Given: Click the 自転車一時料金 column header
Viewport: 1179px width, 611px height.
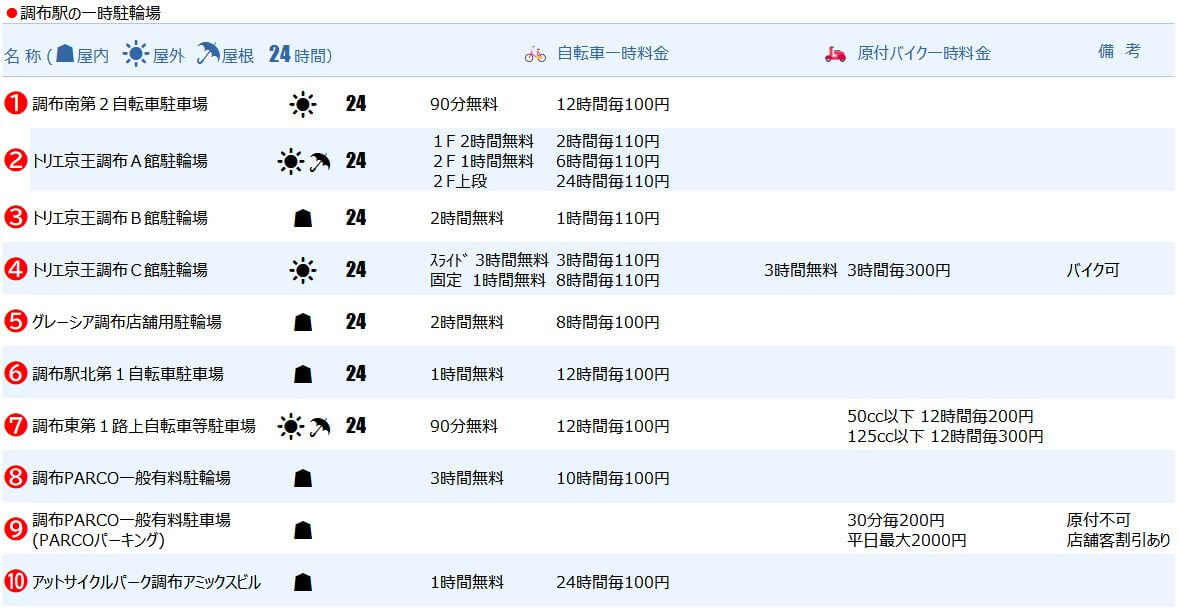Looking at the screenshot, I should [x=613, y=53].
